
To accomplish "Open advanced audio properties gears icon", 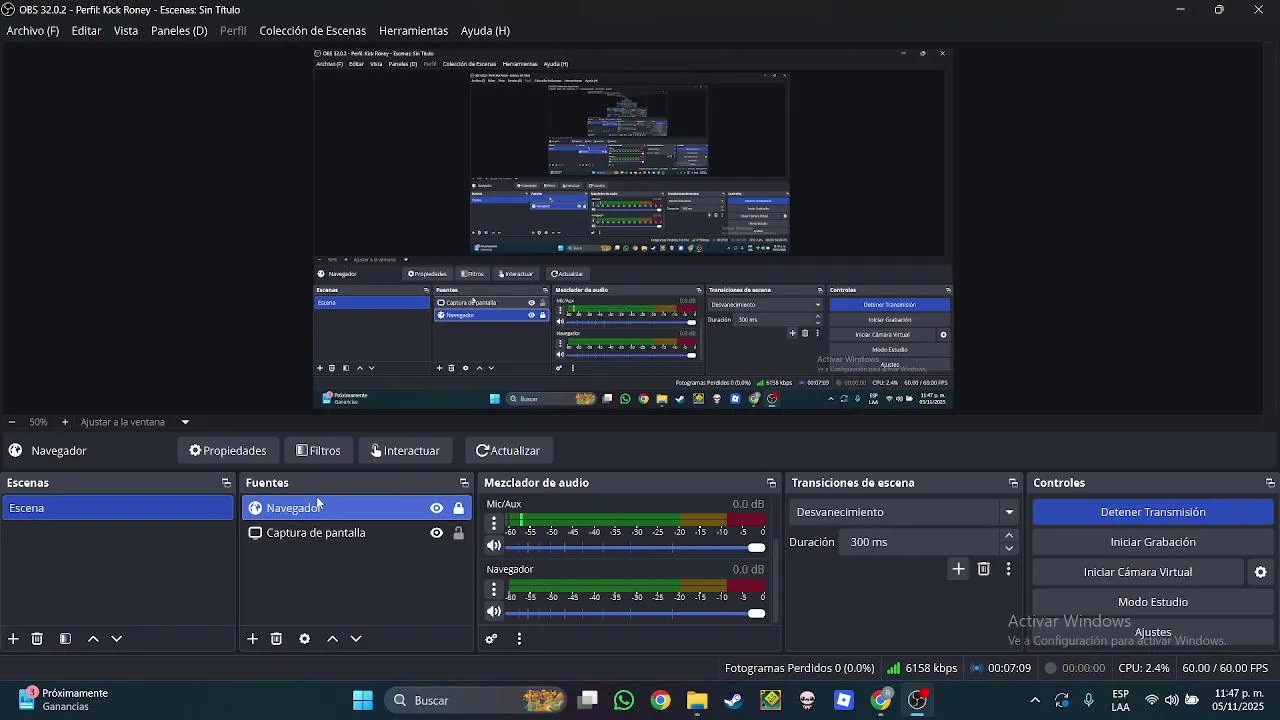I will point(491,639).
